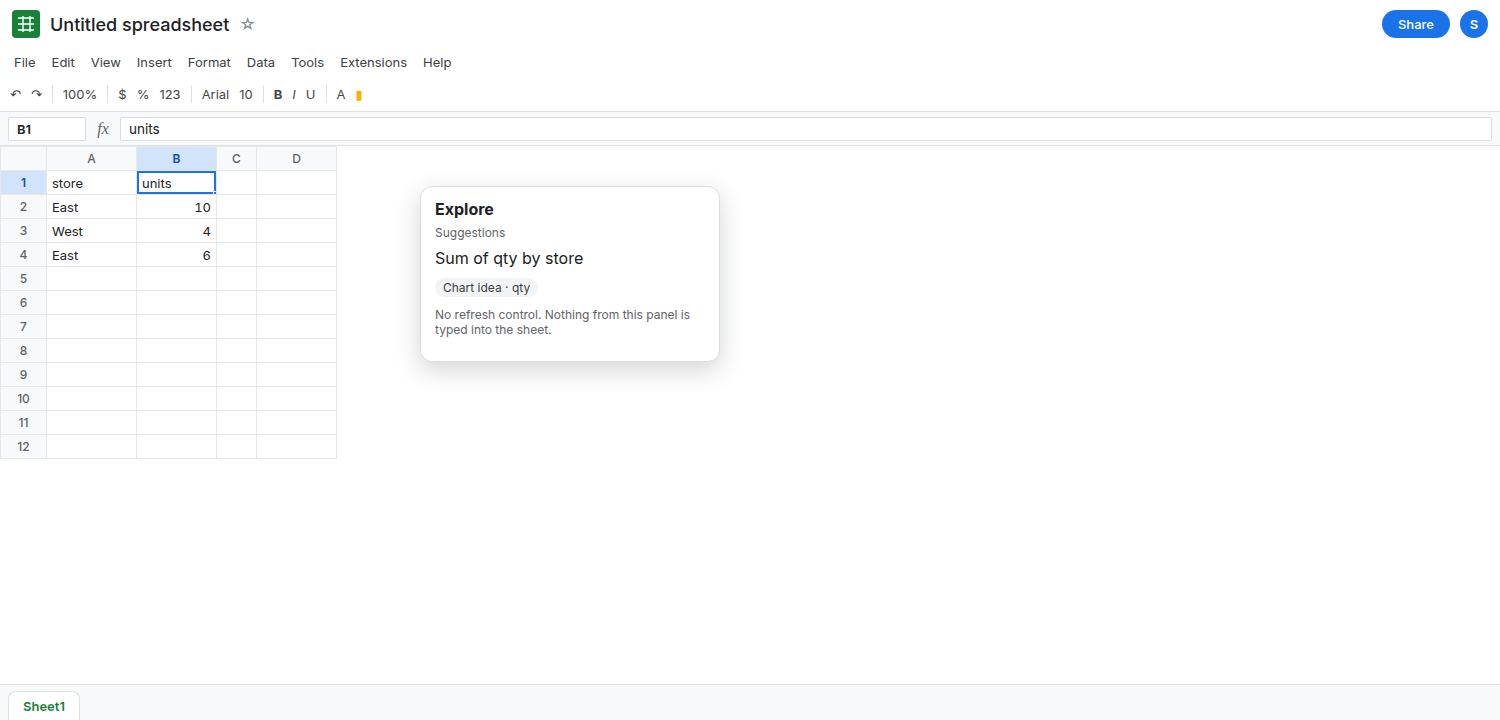Screen dimensions: 1500x720
Task: Switch to the Sheet1 tab
Action: 44,706
